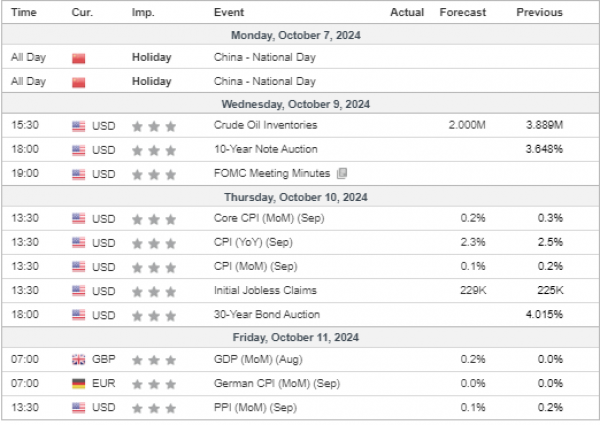Open FOMC Meeting Minutes event
Image resolution: width=600 pixels, height=425 pixels.
point(272,173)
